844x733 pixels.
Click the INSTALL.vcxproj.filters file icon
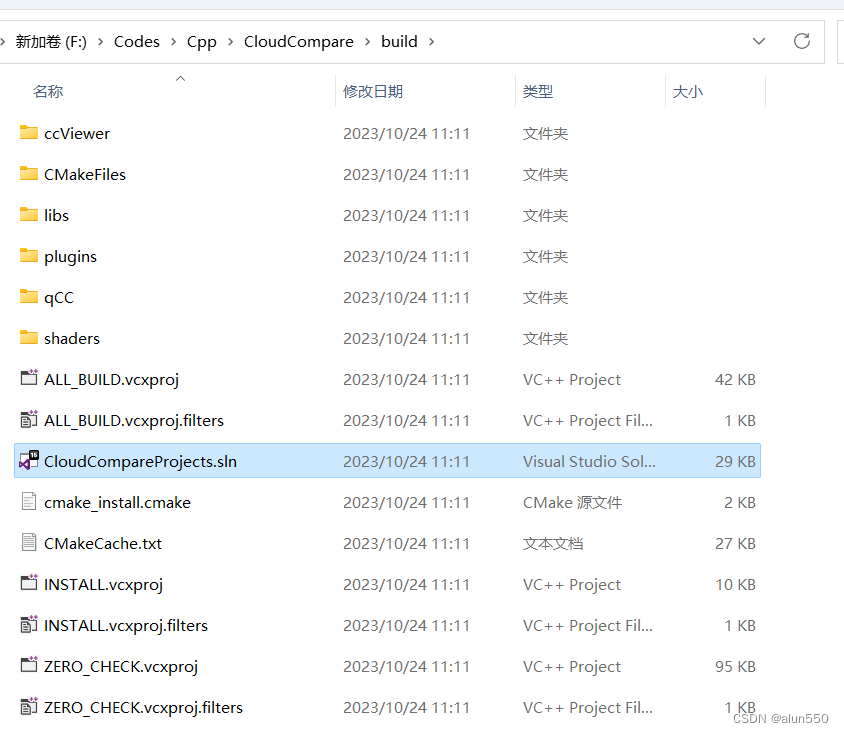29,624
